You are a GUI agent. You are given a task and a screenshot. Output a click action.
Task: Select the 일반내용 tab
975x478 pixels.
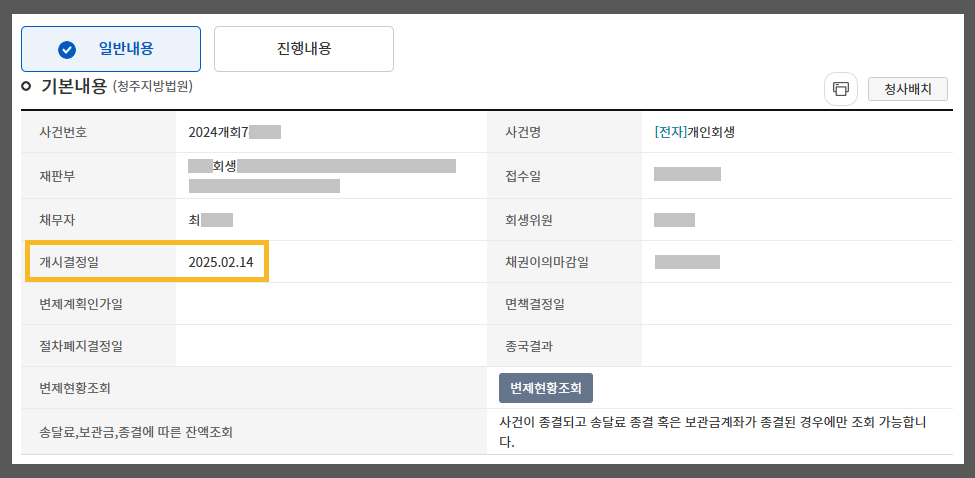(111, 49)
